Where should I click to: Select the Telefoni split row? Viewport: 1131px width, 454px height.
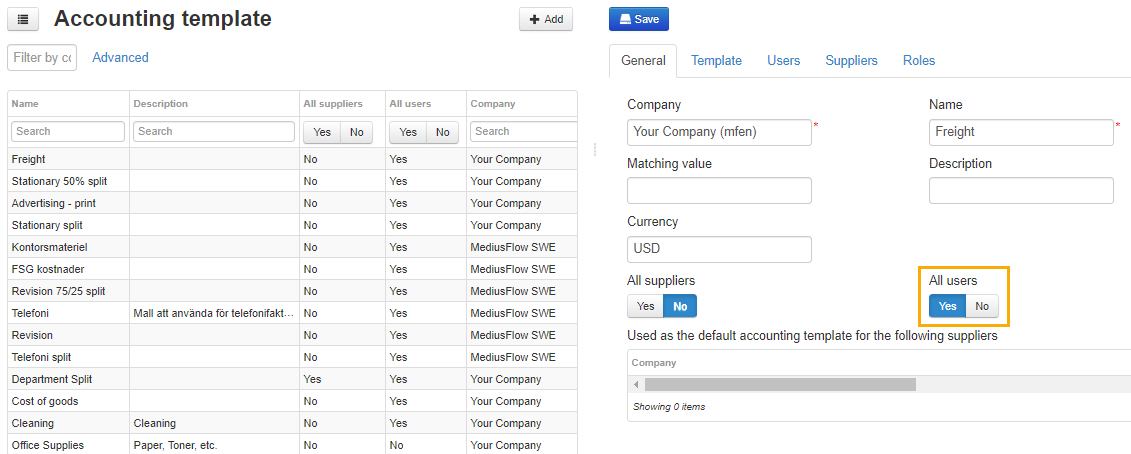292,357
